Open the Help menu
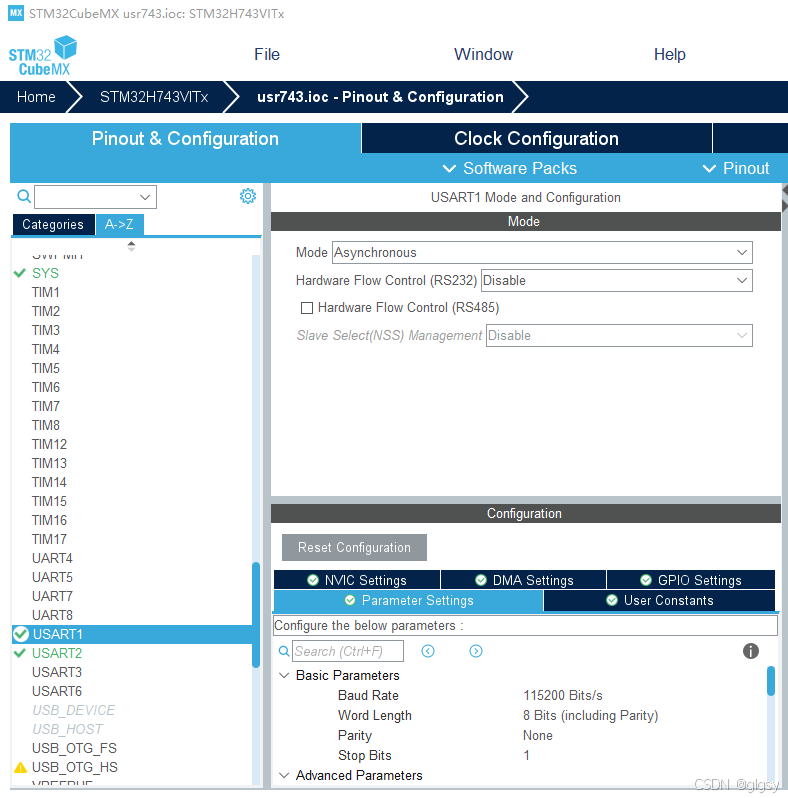 669,54
